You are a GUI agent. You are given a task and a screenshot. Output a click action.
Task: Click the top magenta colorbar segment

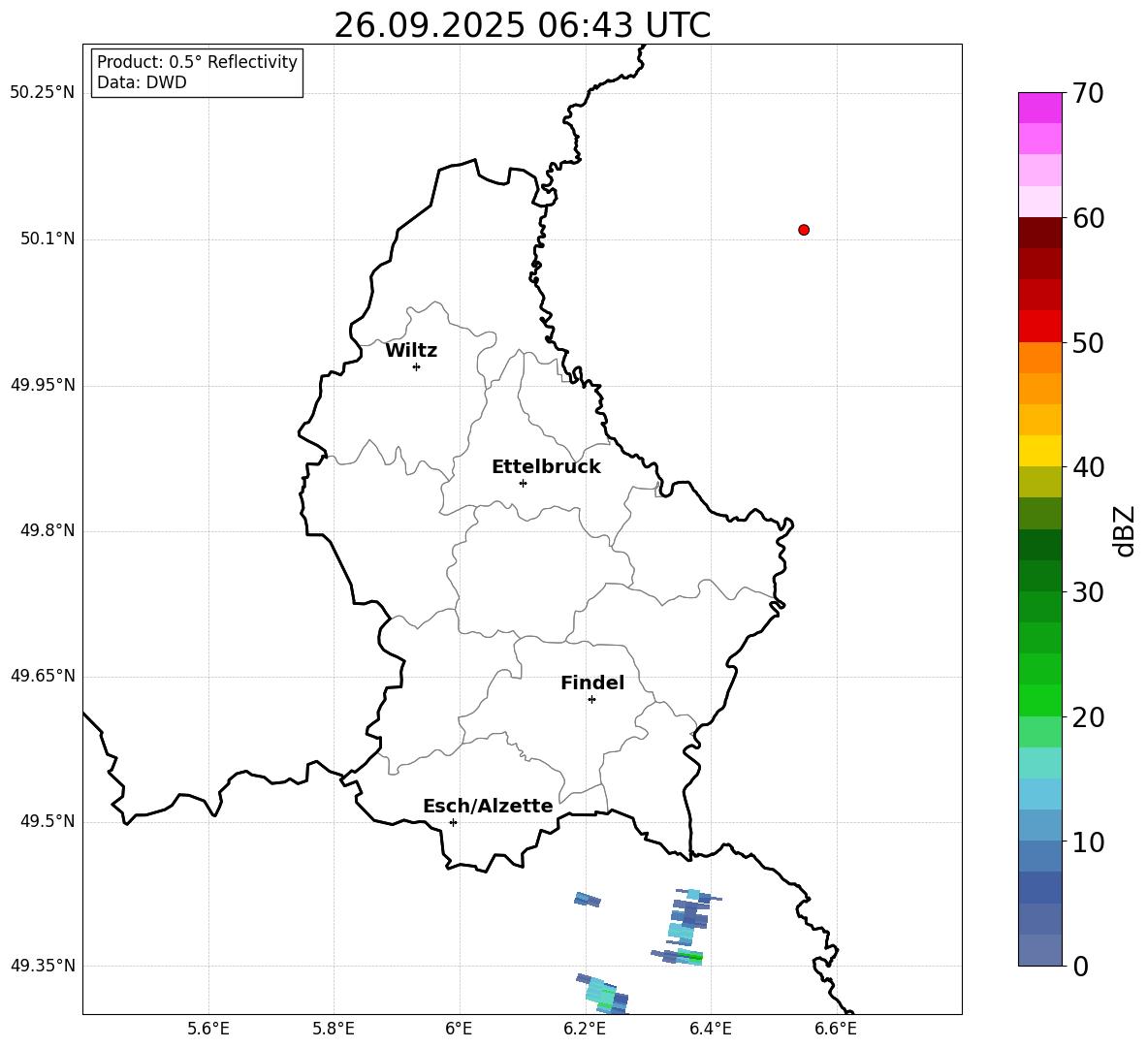click(1039, 108)
